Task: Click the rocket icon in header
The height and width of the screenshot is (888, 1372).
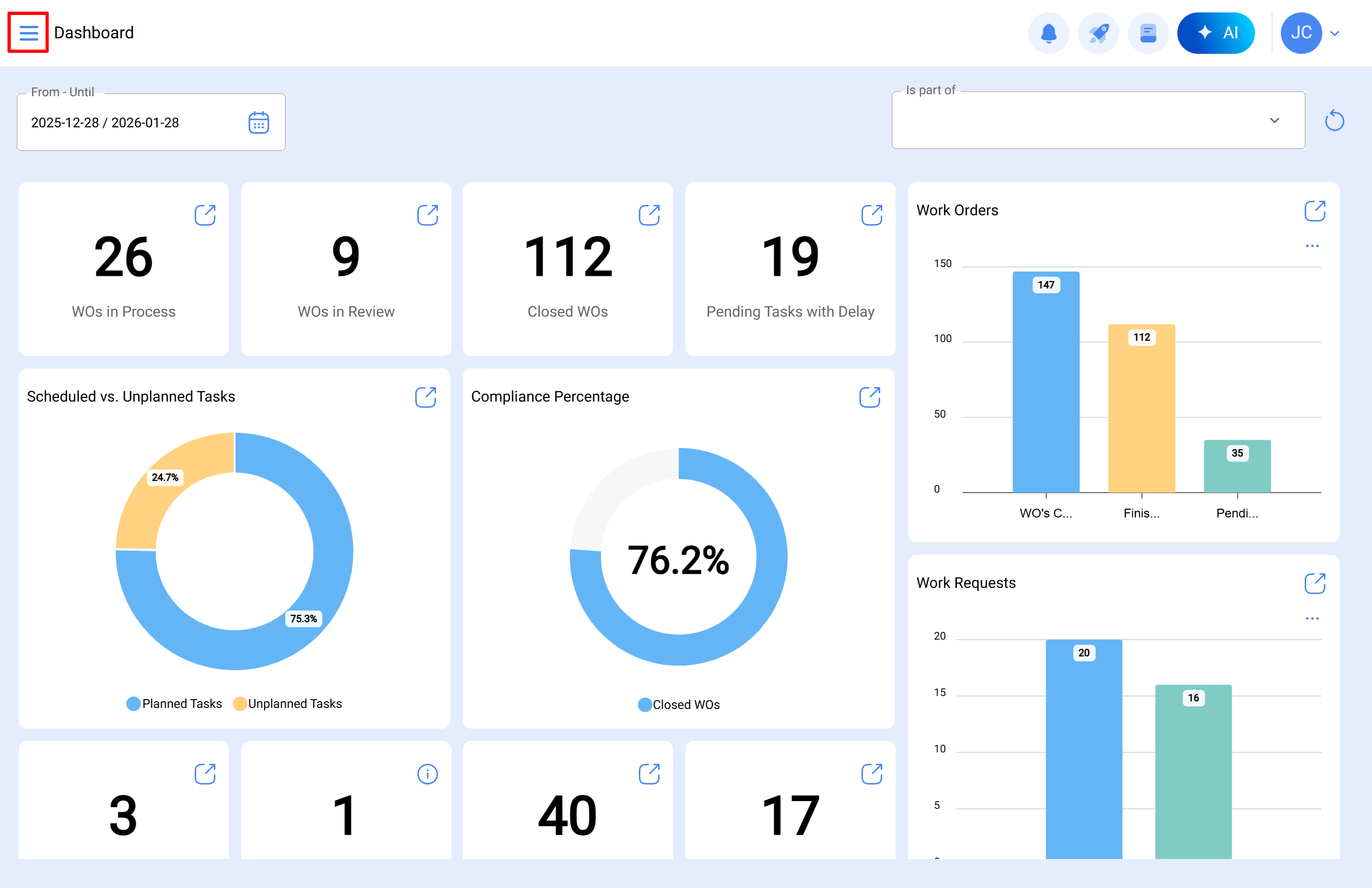Action: (x=1098, y=33)
